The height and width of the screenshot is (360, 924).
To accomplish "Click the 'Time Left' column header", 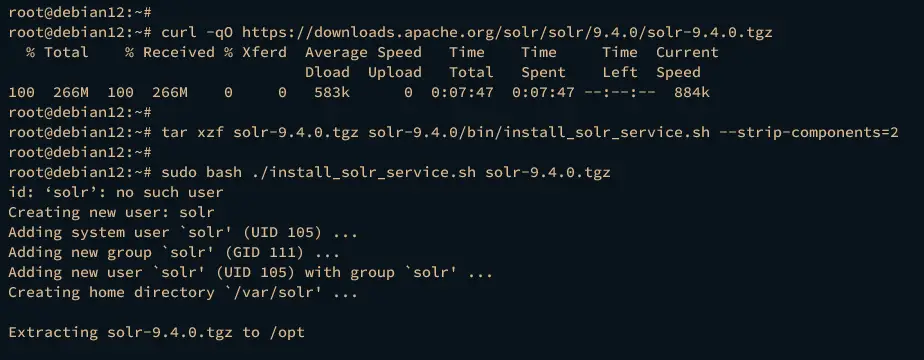I will tap(620, 62).
